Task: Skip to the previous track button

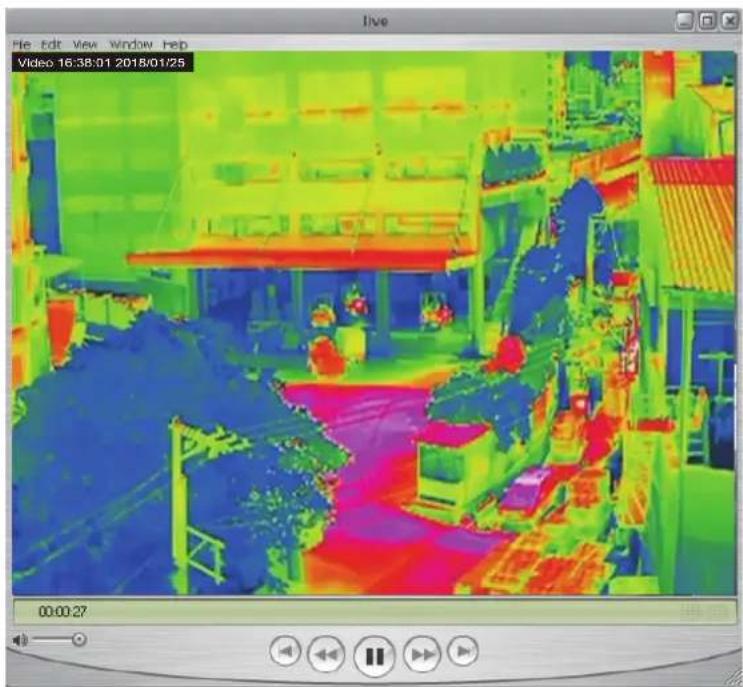Action: pos(285,651)
